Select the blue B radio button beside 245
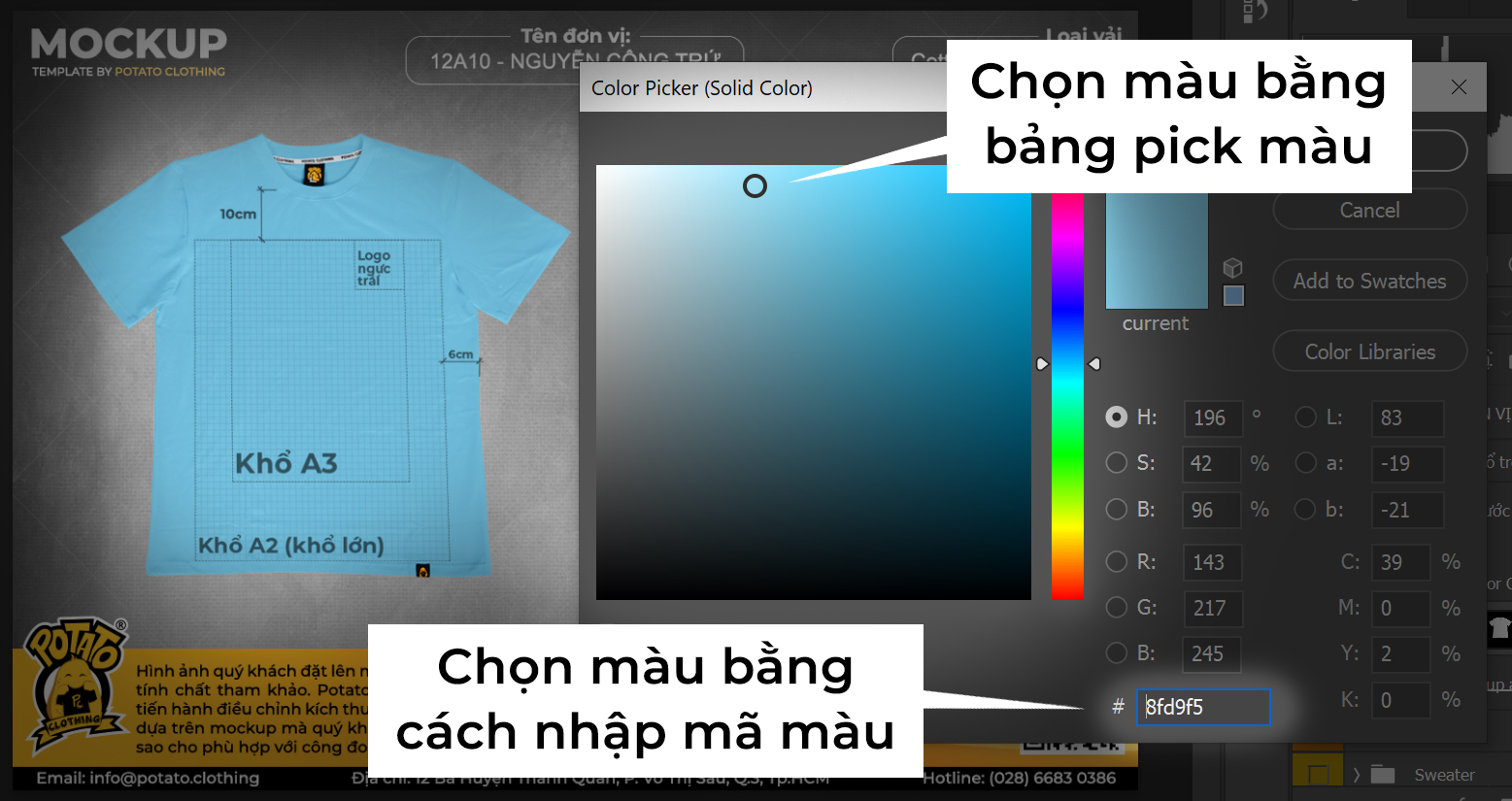The image size is (1512, 801). click(1117, 653)
